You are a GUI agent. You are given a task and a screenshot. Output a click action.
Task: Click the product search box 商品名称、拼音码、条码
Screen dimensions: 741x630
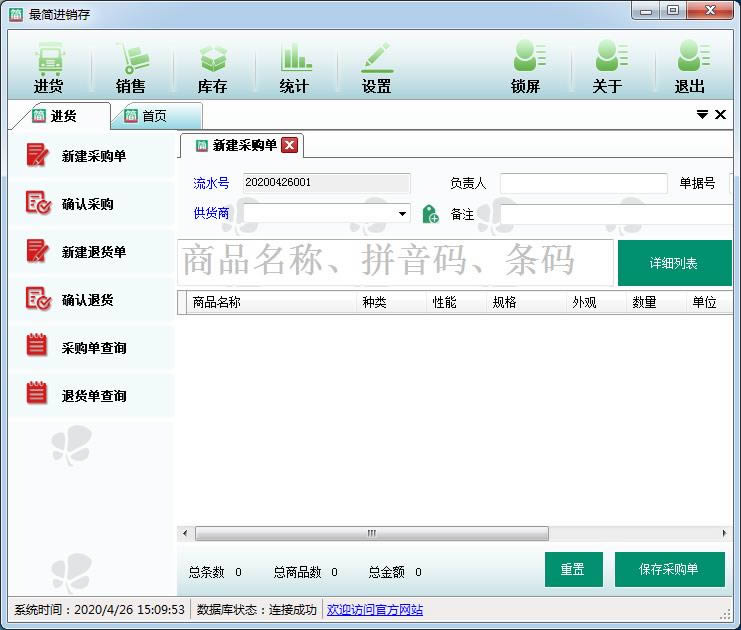click(x=396, y=262)
